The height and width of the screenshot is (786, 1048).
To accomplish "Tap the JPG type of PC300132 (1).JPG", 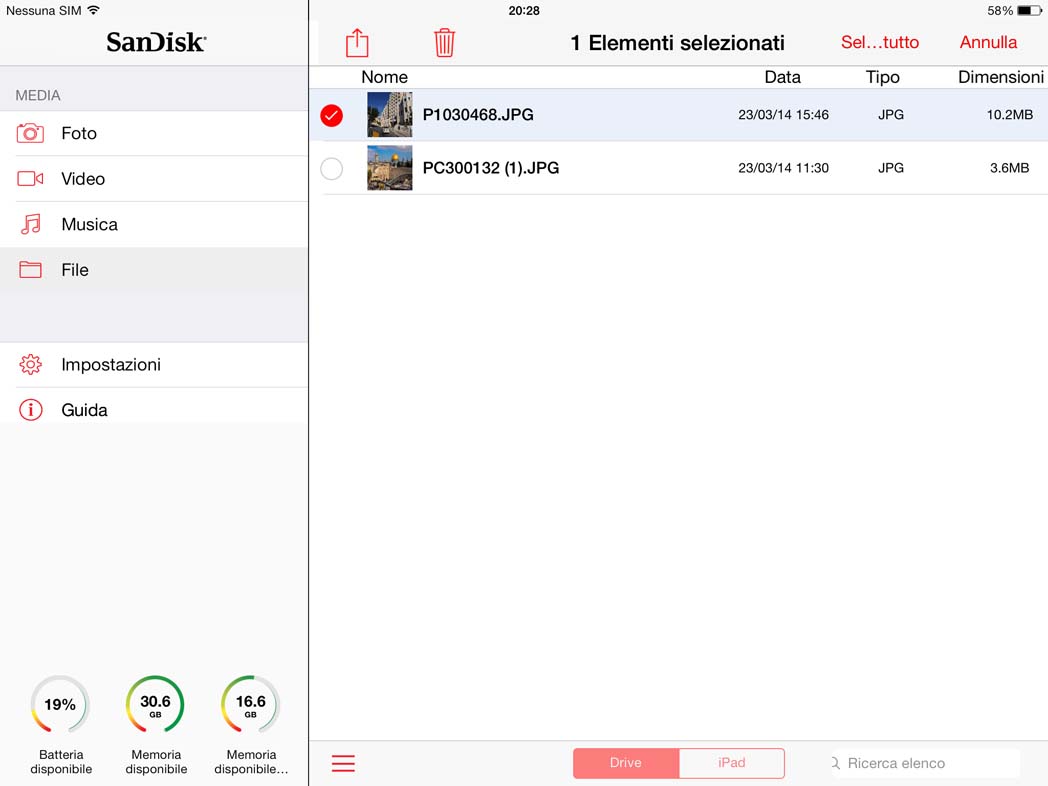I will click(x=891, y=168).
